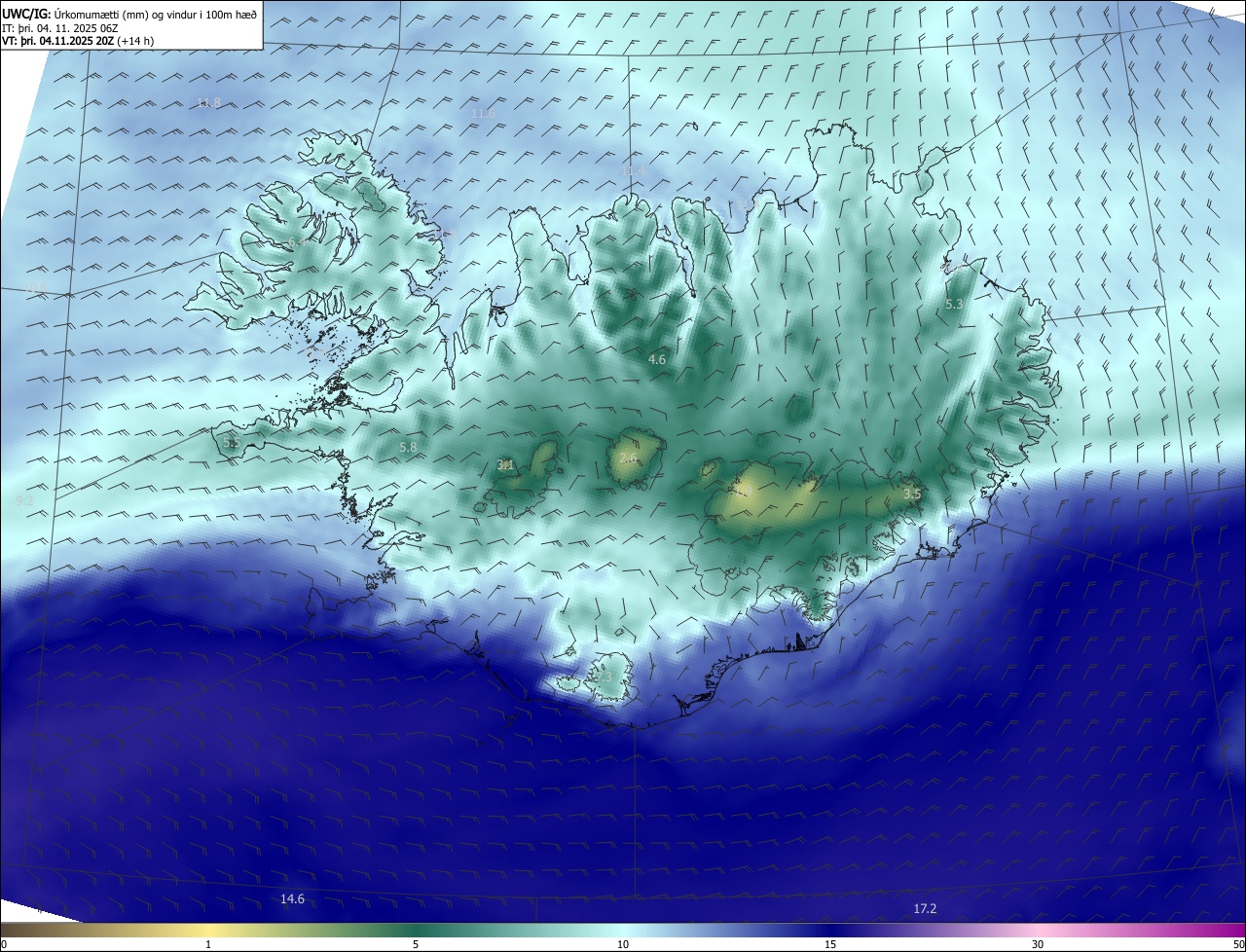Click the colorbar tick label "30"

[1038, 944]
